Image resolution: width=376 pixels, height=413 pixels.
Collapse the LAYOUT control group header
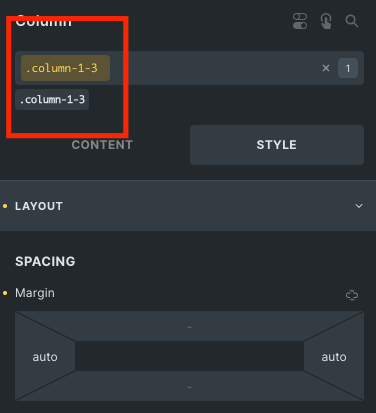188,206
